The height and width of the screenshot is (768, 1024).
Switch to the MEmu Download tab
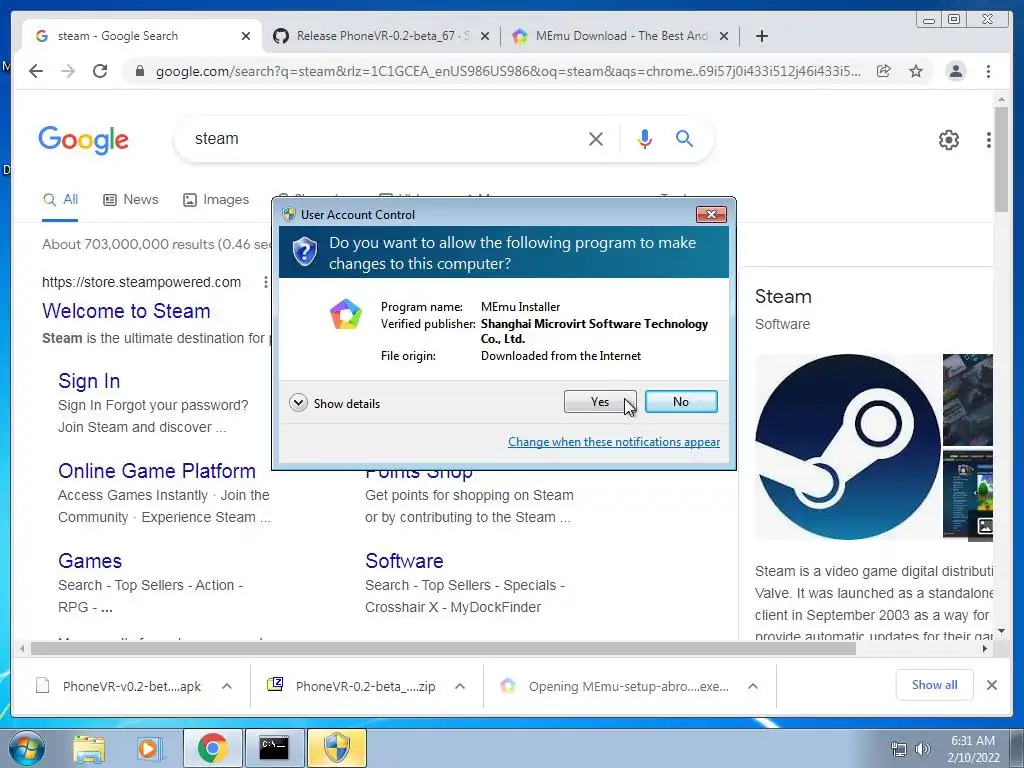coord(620,36)
